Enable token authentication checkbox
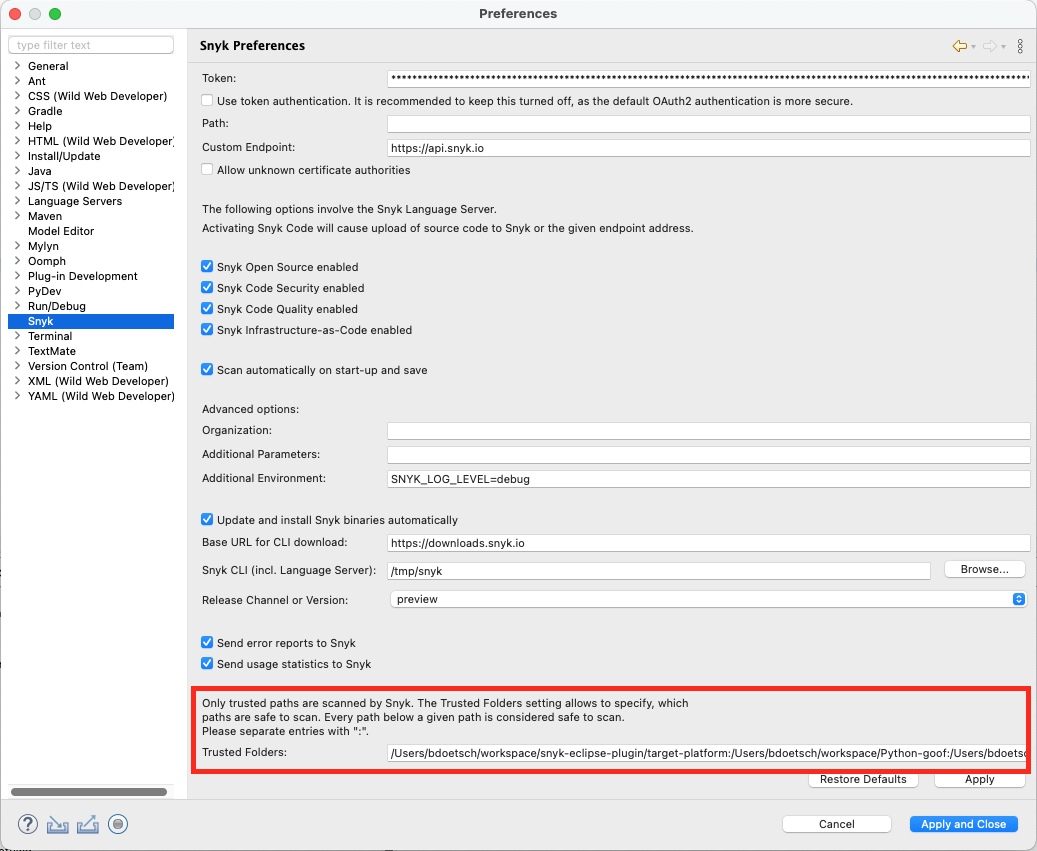The height and width of the screenshot is (851, 1037). [x=207, y=100]
